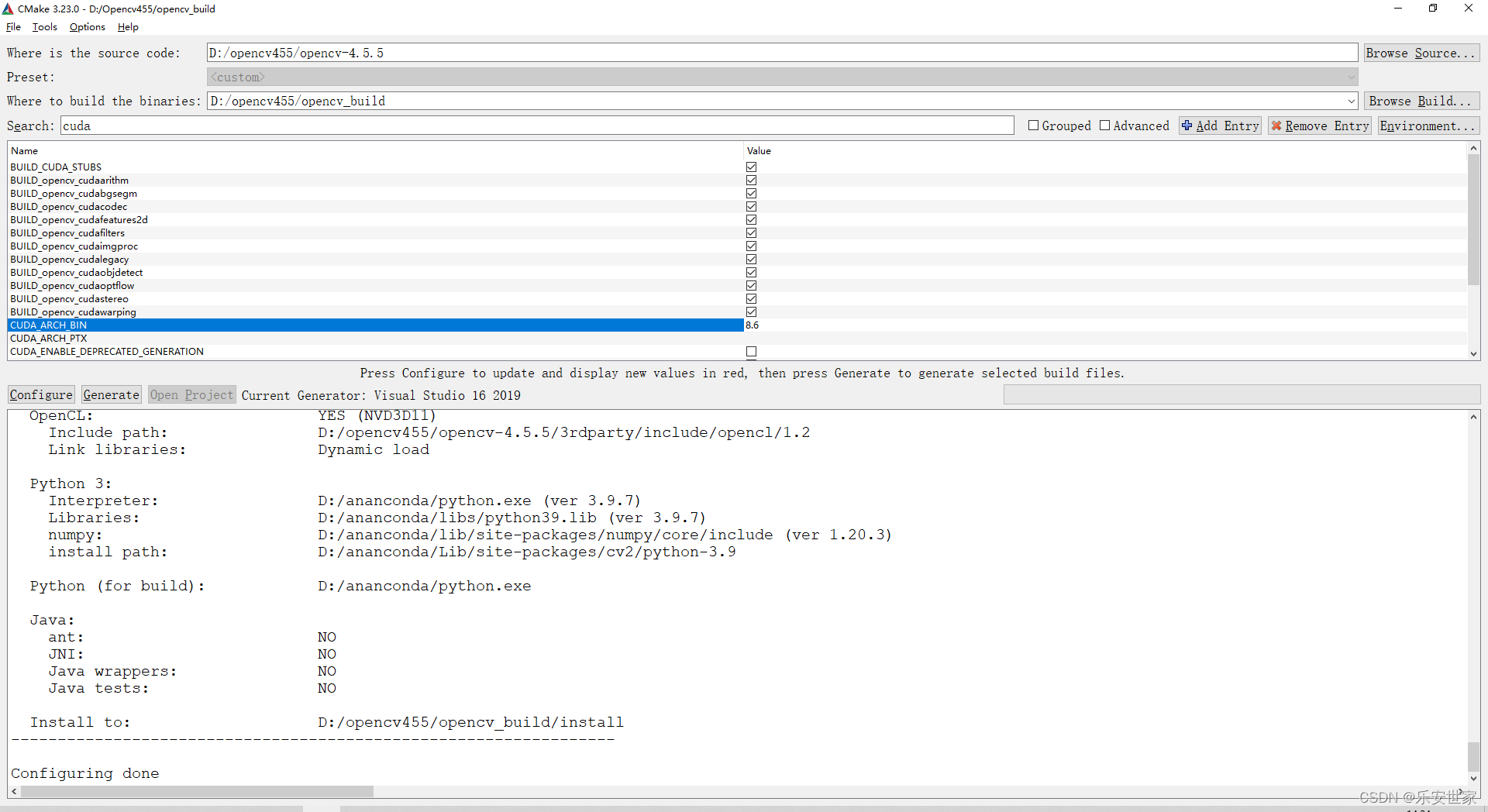This screenshot has width=1488, height=812.
Task: Select BUILD_CUDA_STUBS entry name
Action: click(56, 167)
